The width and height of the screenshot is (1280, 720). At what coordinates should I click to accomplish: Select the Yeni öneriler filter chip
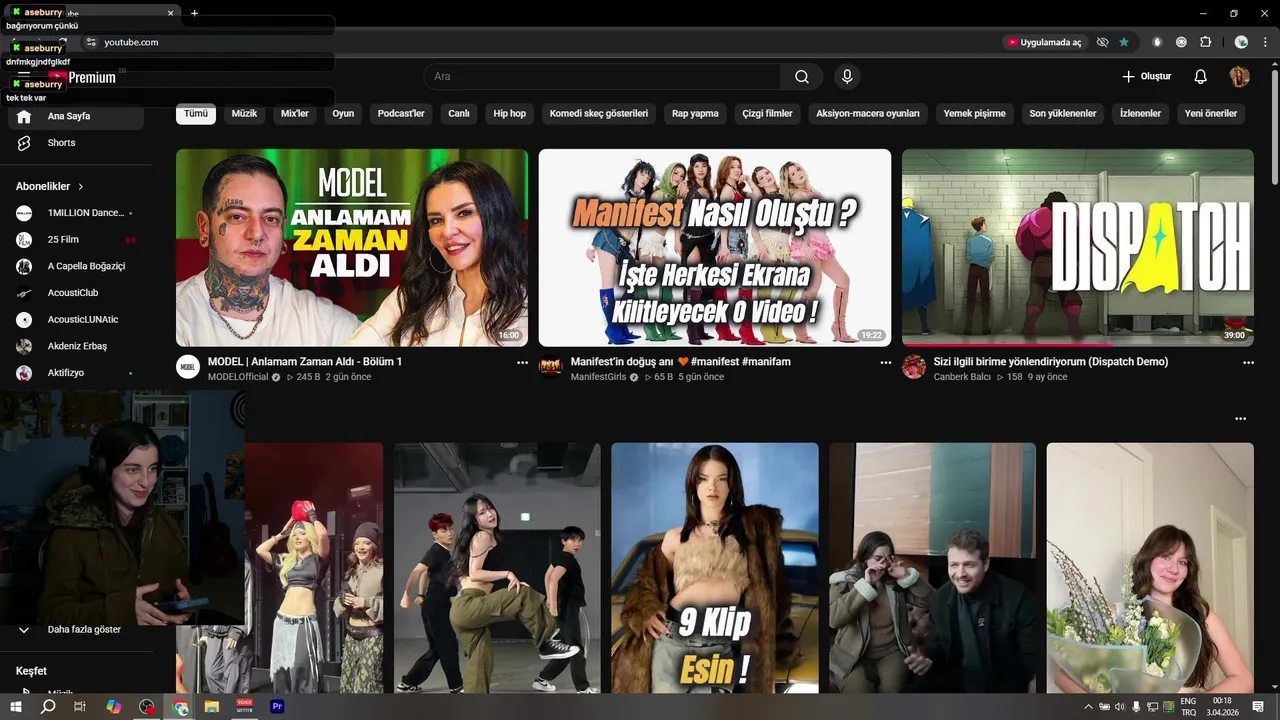point(1211,114)
